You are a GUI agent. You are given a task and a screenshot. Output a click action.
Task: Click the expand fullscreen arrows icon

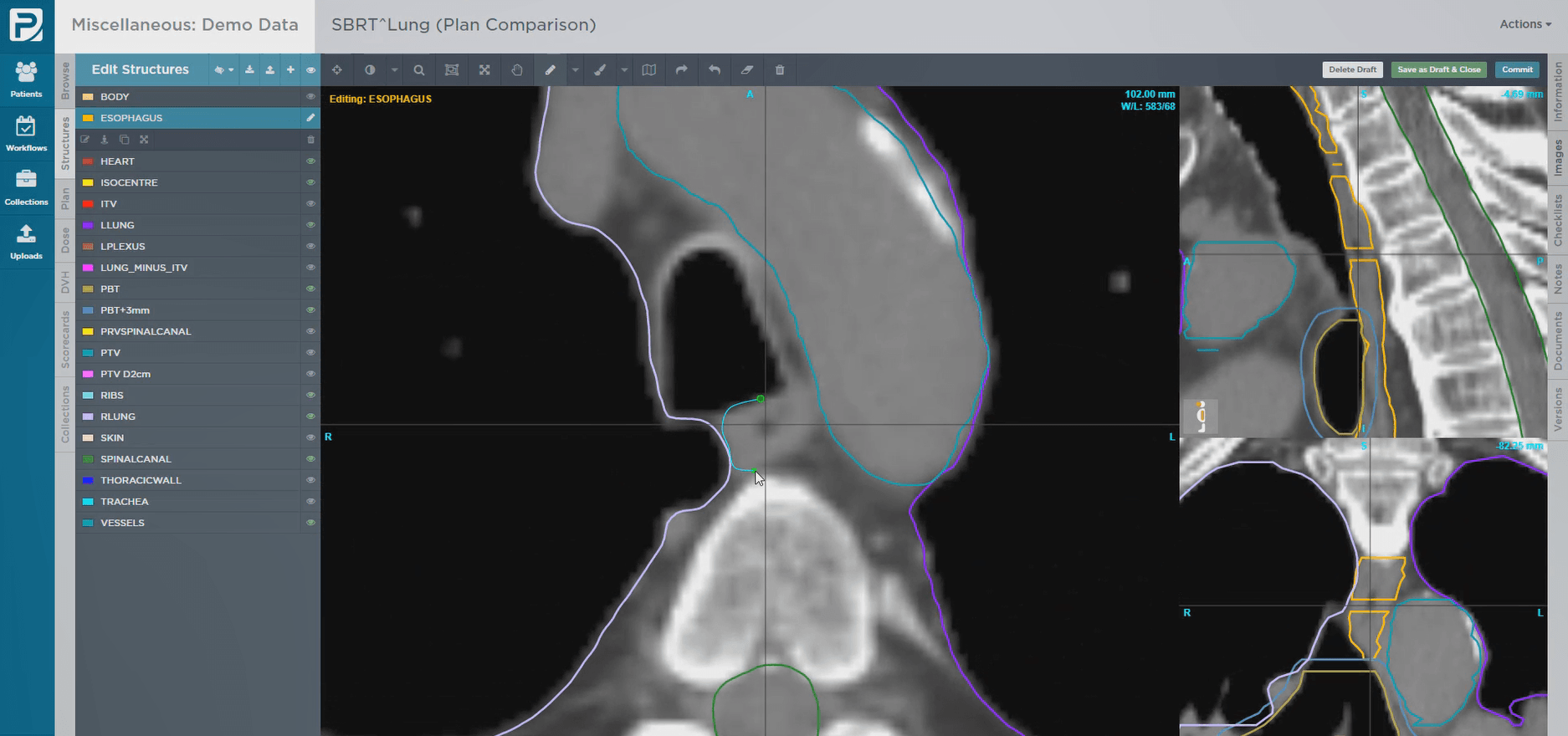coord(484,70)
